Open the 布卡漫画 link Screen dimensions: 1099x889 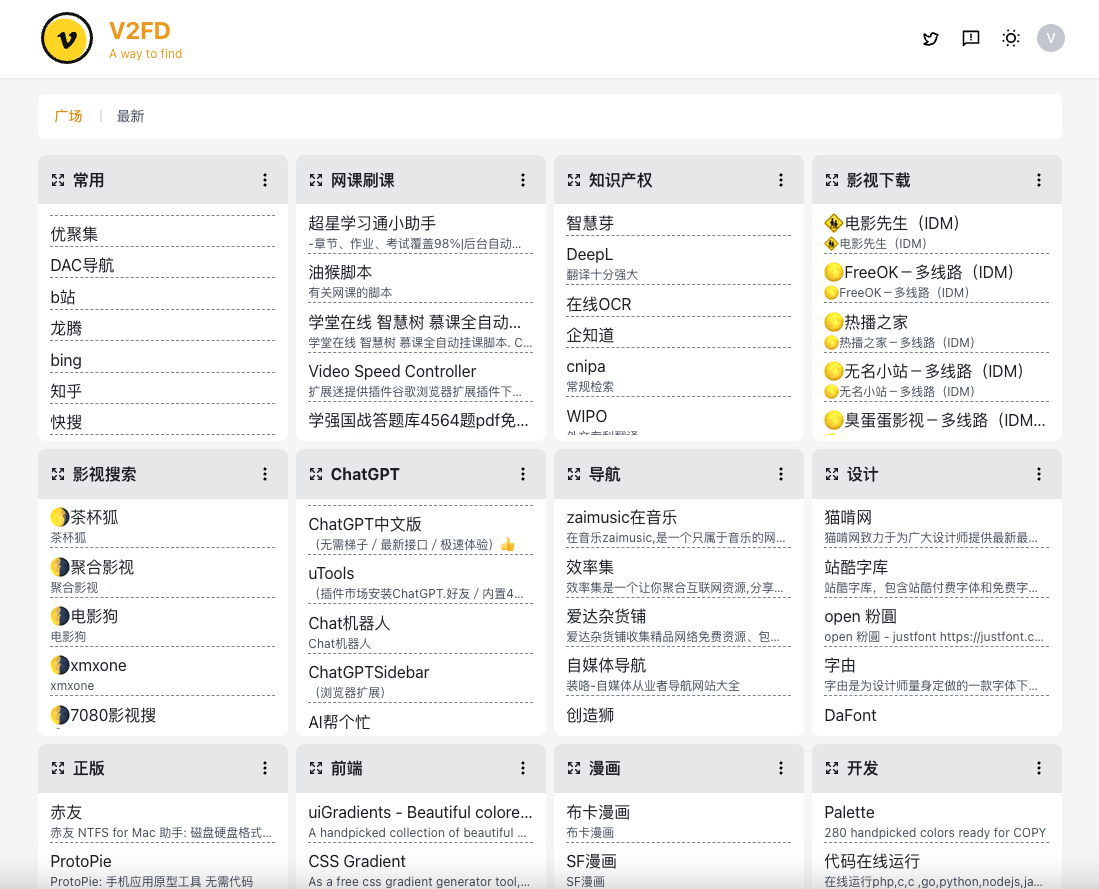598,813
